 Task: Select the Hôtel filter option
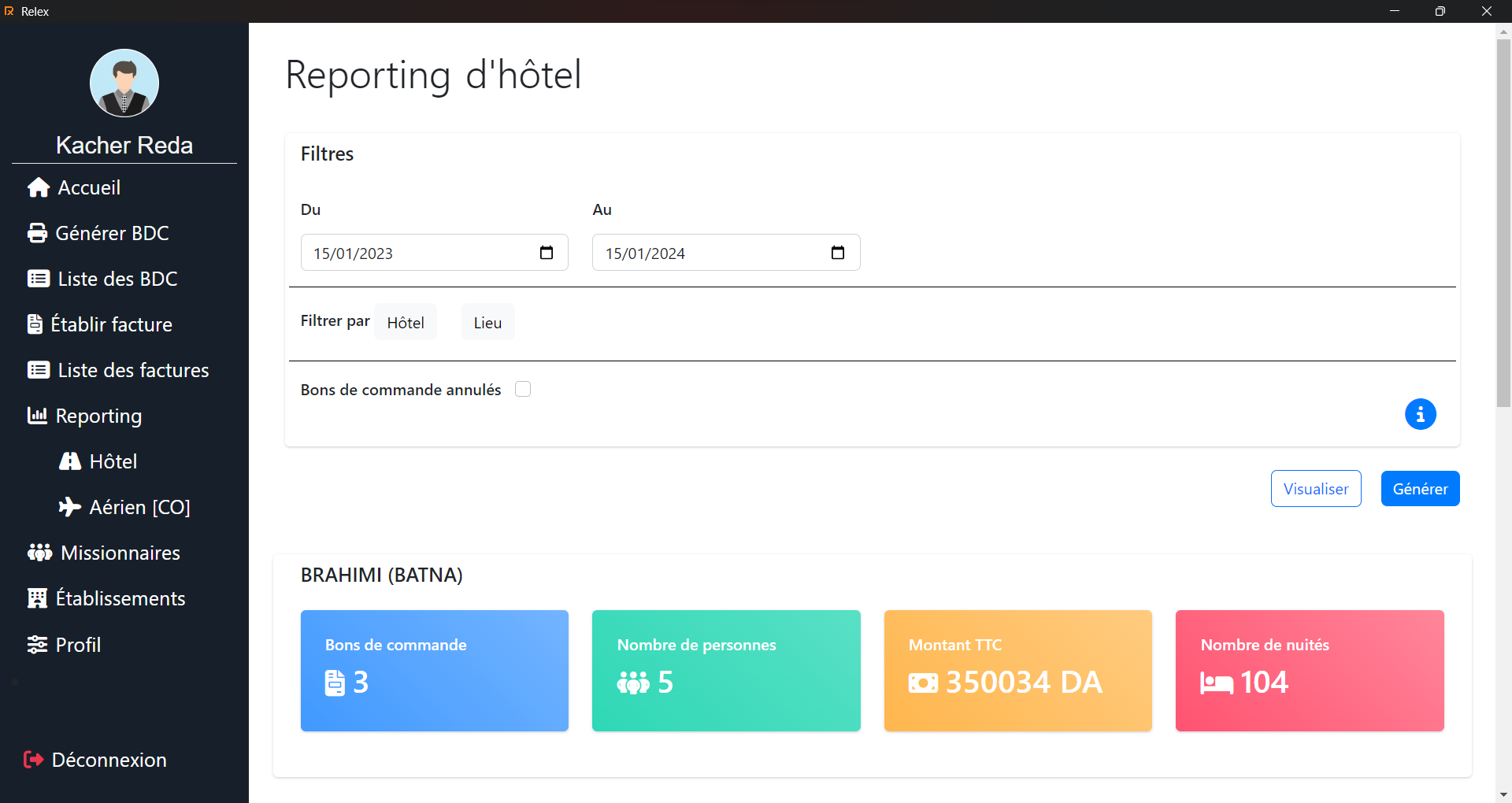pyautogui.click(x=406, y=322)
